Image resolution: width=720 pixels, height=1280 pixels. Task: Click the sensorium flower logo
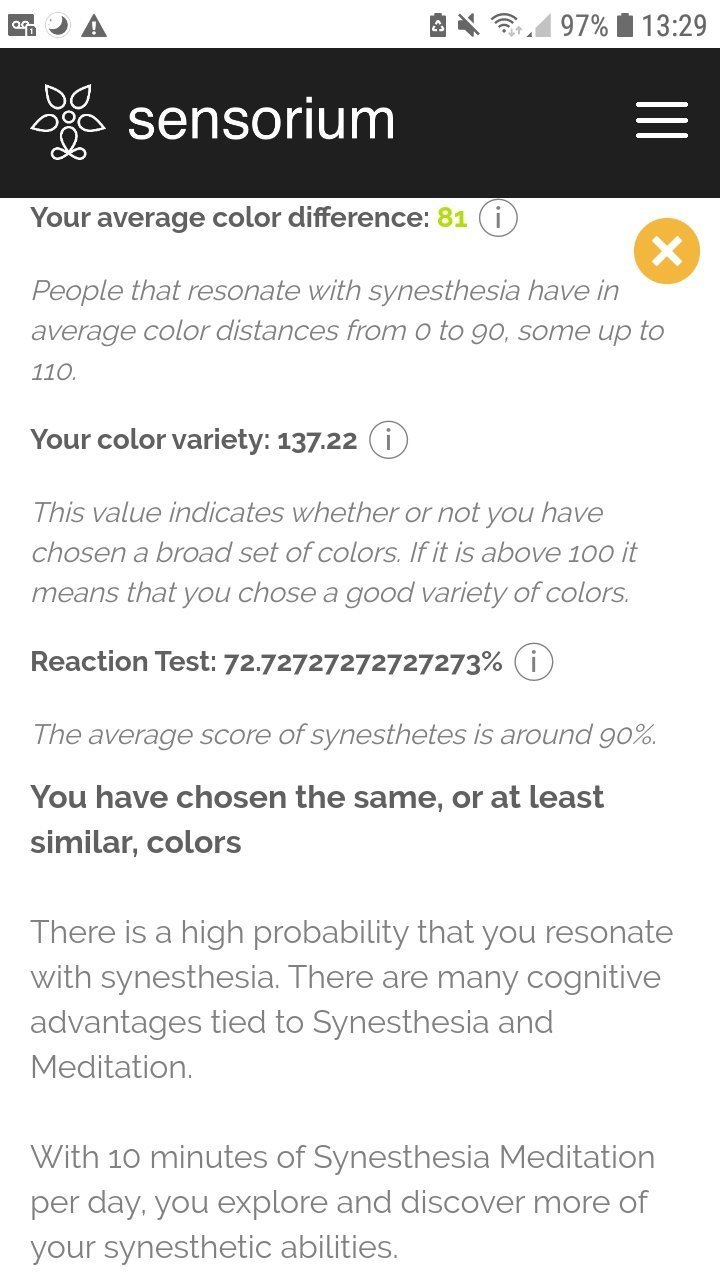(x=67, y=122)
